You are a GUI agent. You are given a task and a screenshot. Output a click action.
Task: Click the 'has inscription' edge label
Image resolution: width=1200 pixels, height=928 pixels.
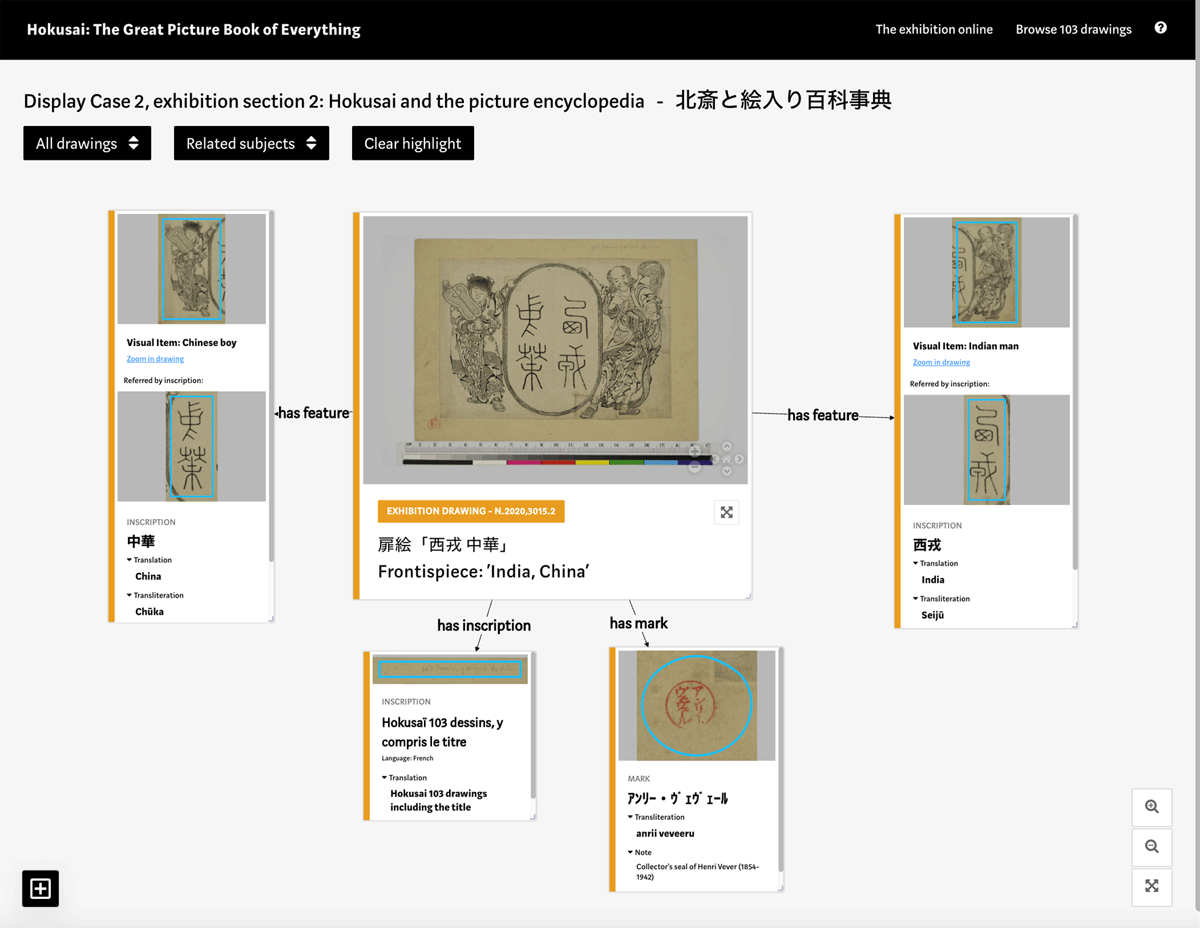(x=484, y=625)
